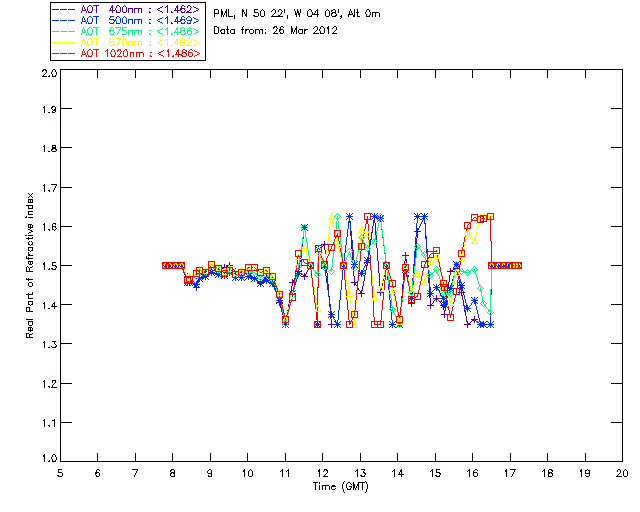
Task: Click the 2.0 y-axis tick label
Action: pyautogui.click(x=49, y=73)
